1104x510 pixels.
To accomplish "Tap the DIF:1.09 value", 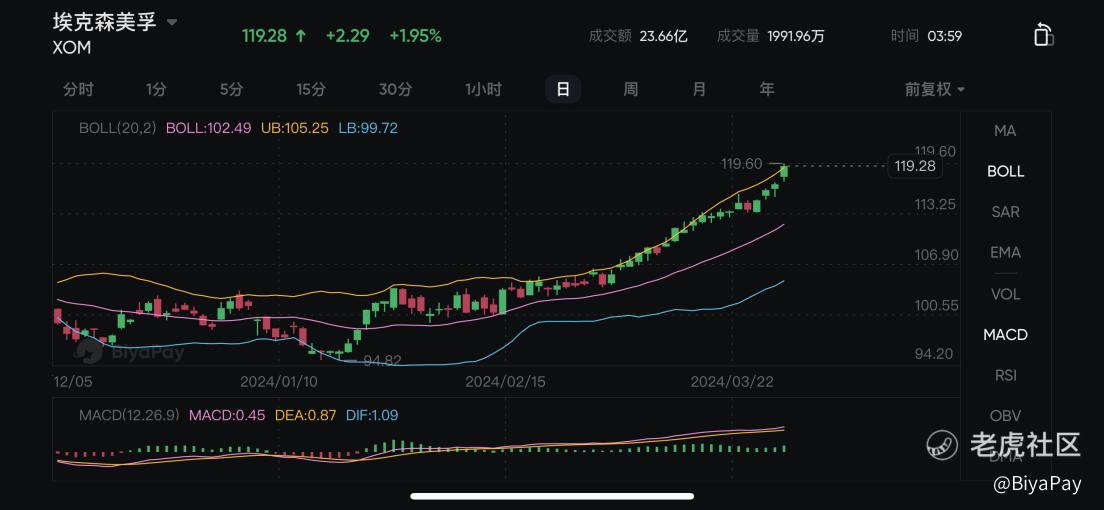I will (372, 415).
